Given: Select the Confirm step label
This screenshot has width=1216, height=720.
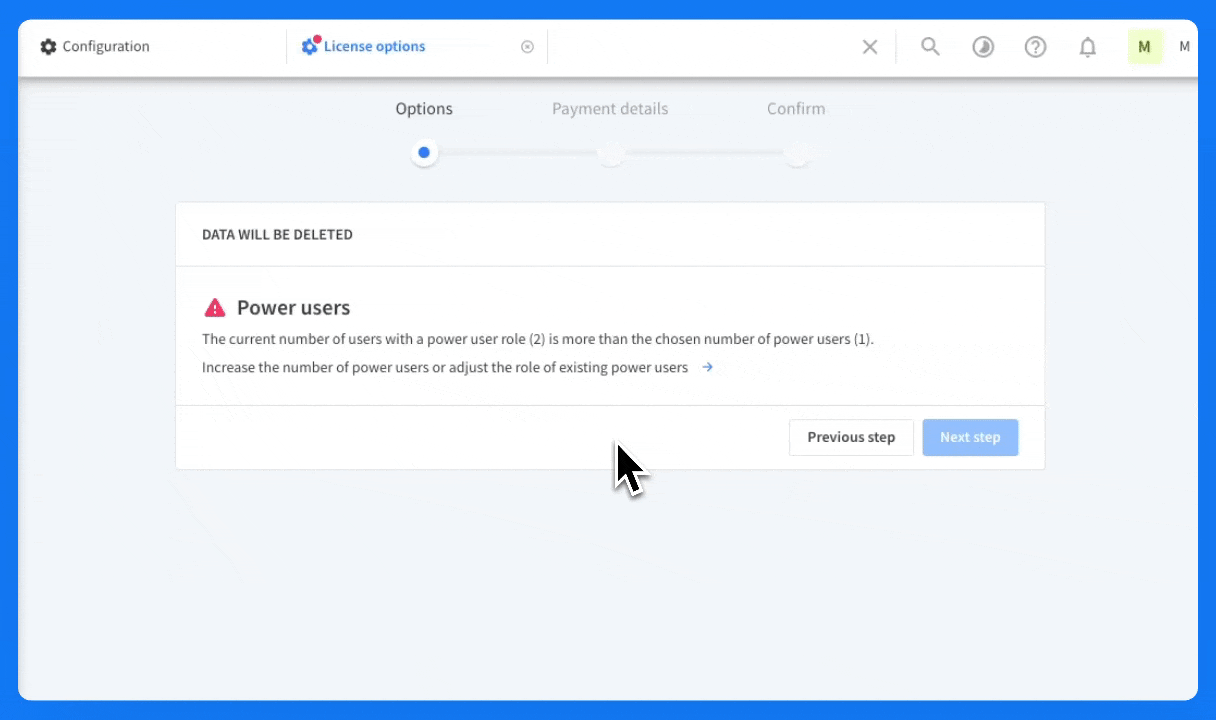Looking at the screenshot, I should (796, 109).
